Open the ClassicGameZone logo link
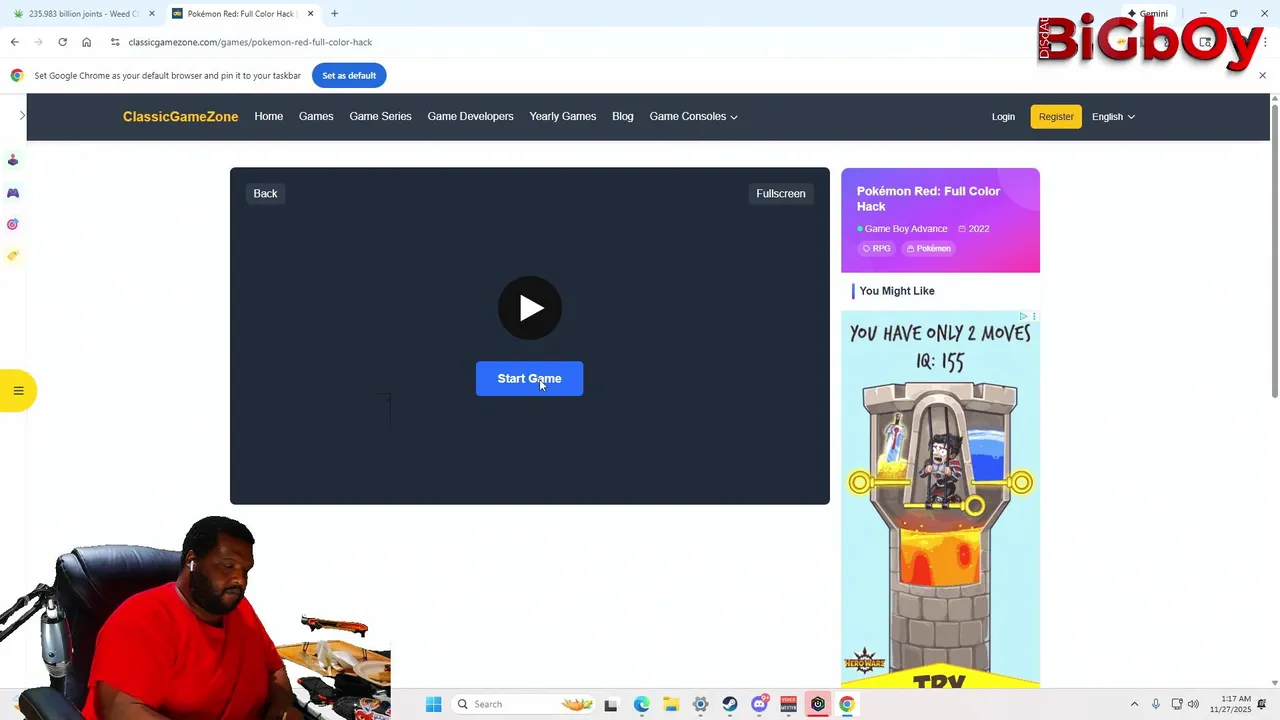The image size is (1280, 720). coord(180,116)
